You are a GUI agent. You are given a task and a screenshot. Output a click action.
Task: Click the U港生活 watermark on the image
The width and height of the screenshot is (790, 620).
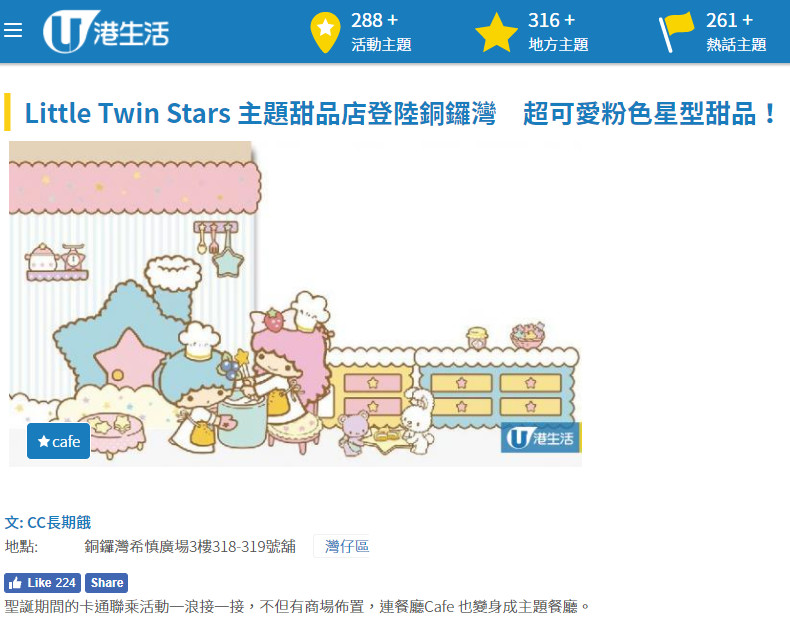(x=541, y=438)
